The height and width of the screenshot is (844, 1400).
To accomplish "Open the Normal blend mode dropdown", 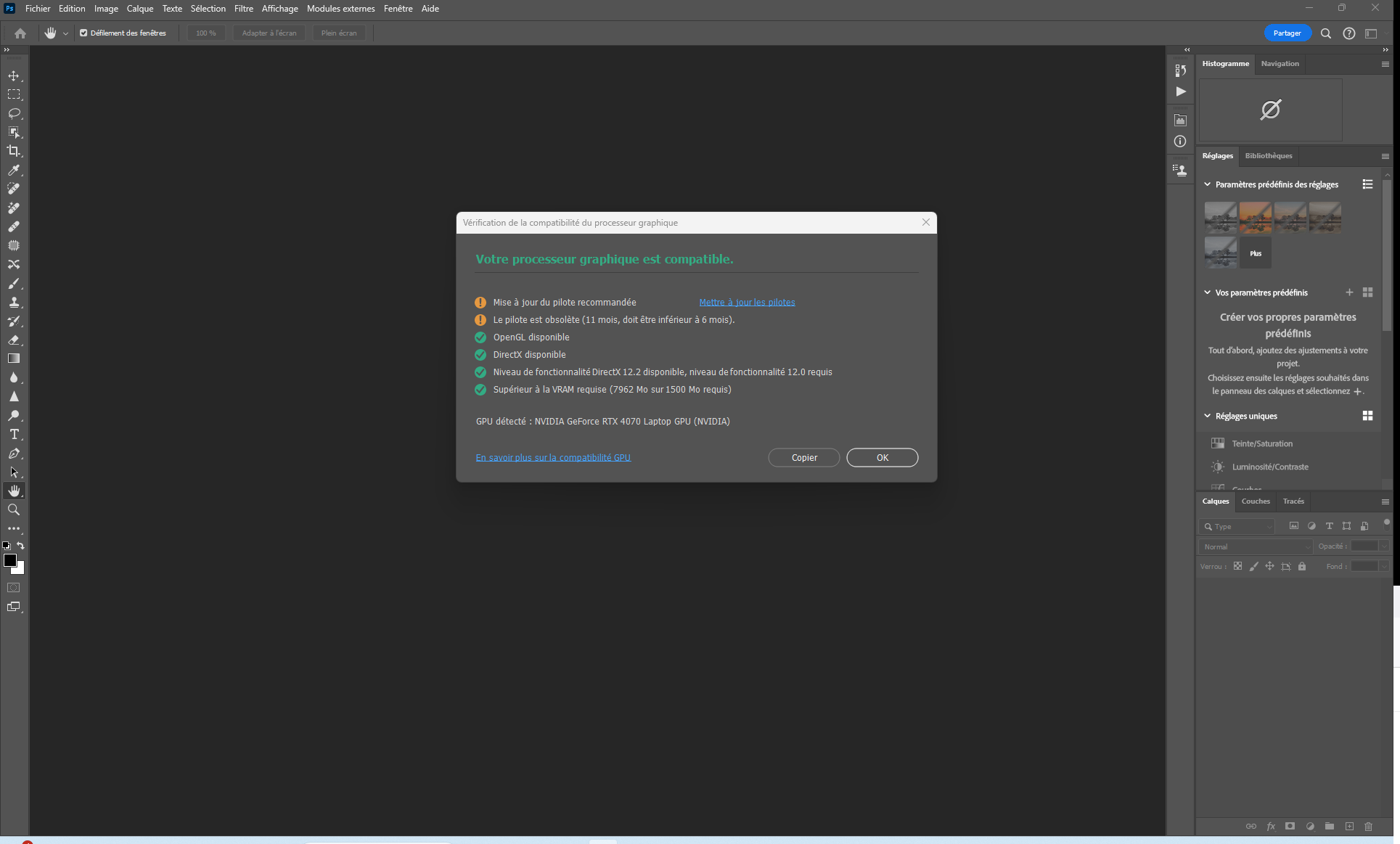I will [x=1254, y=546].
